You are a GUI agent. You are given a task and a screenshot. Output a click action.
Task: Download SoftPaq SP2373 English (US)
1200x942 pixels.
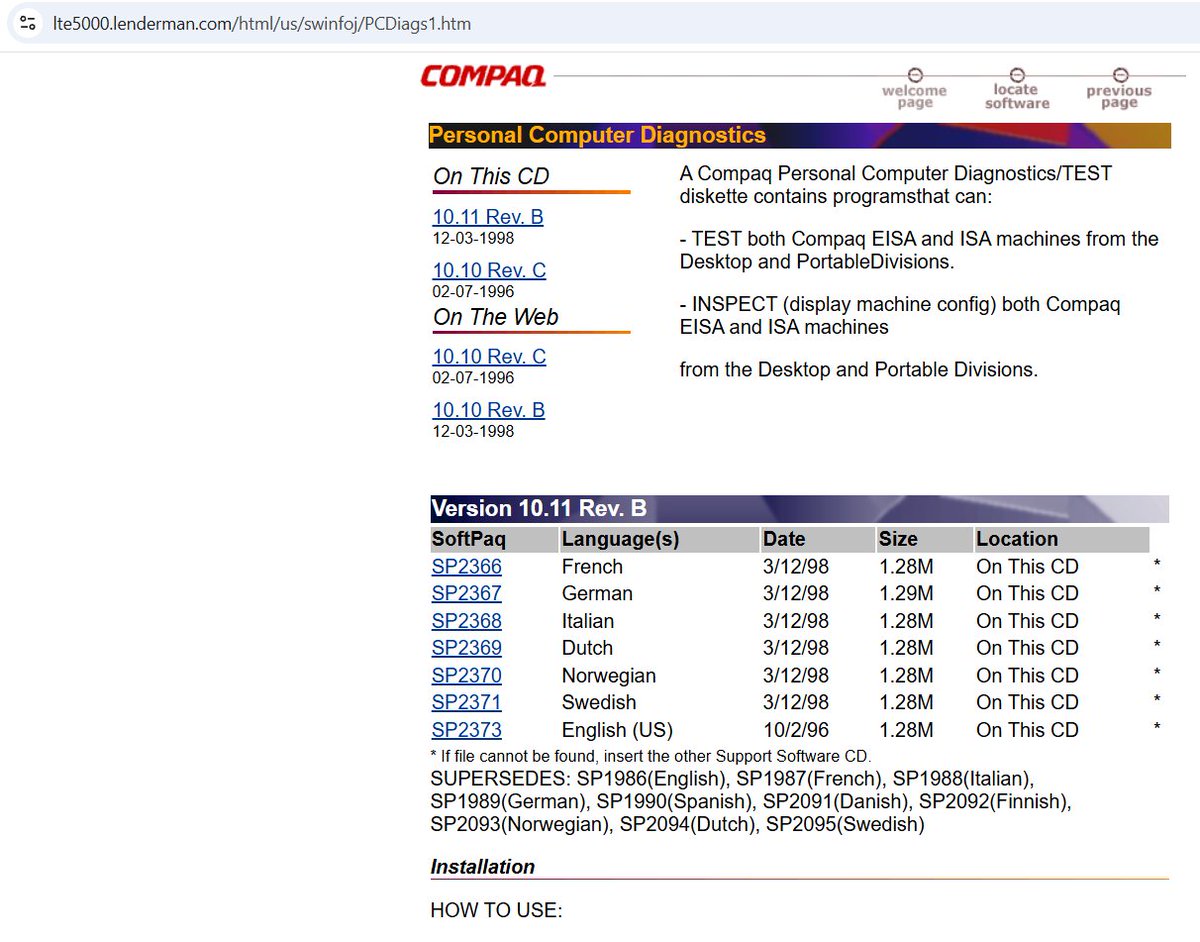point(466,730)
